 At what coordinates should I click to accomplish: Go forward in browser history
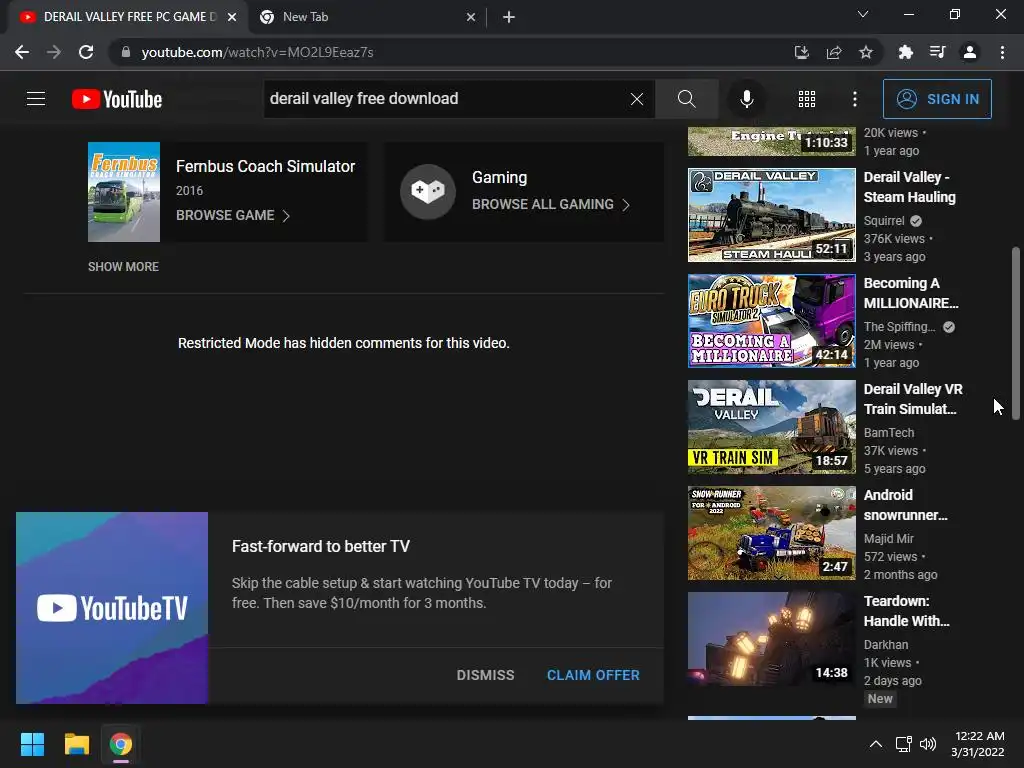pos(54,52)
